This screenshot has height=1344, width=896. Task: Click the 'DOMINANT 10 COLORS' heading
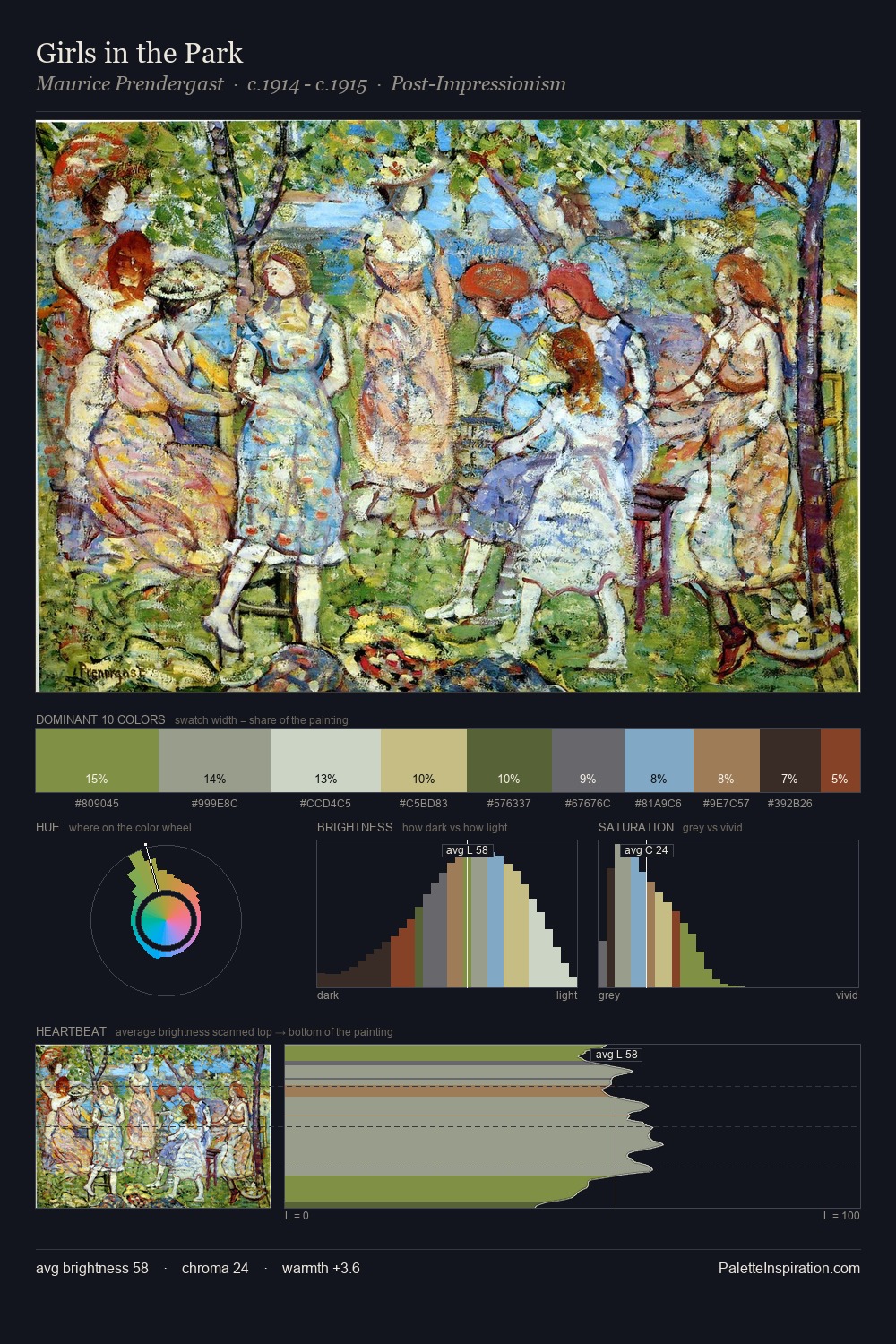(100, 719)
